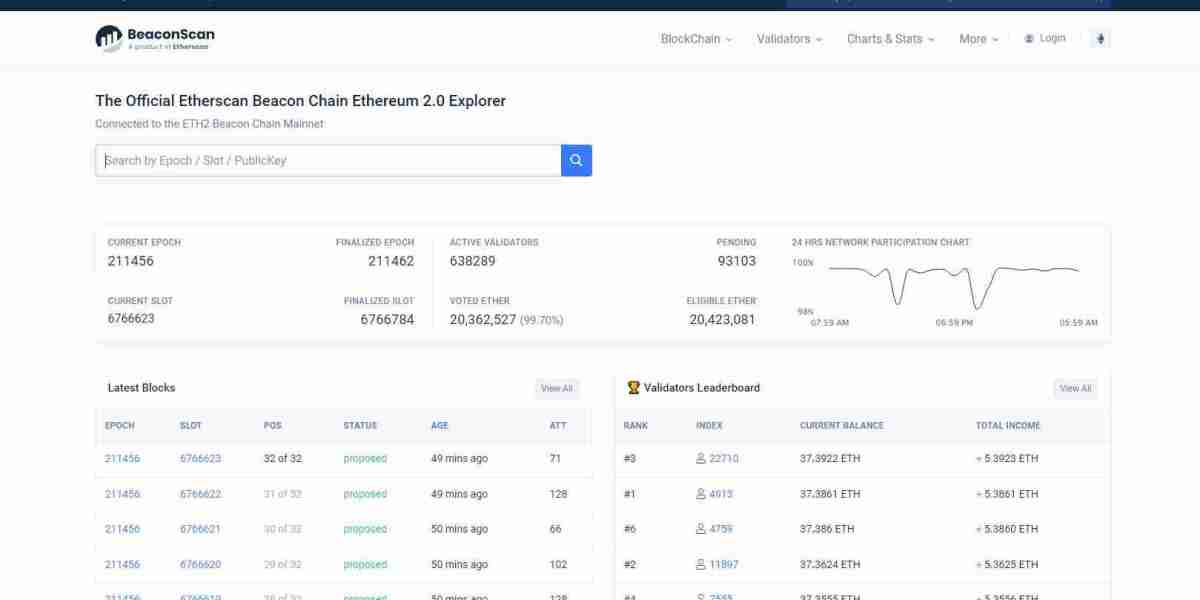1200x600 pixels.
Task: View all Latest Blocks
Action: 556,388
